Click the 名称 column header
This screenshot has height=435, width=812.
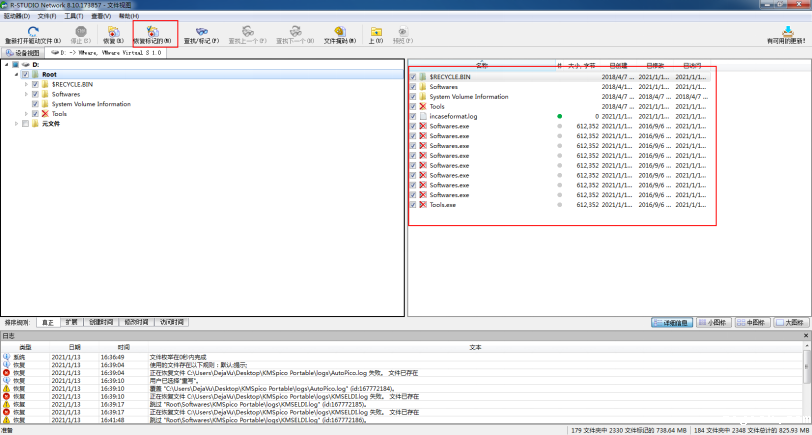click(482, 64)
